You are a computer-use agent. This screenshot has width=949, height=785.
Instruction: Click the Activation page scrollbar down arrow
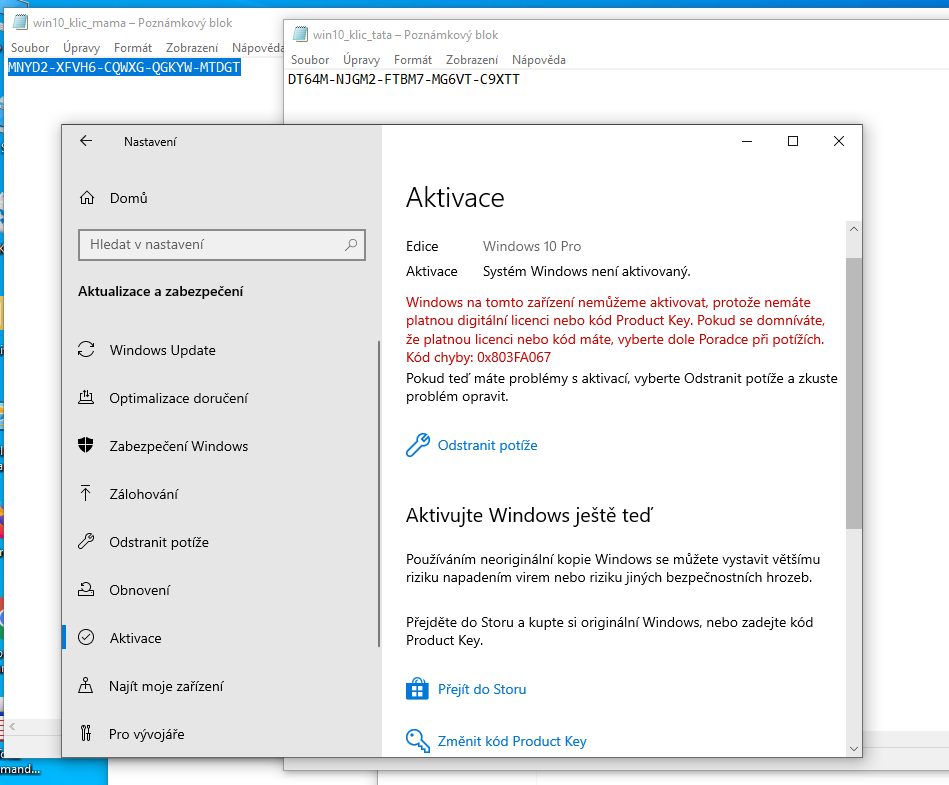(x=853, y=749)
